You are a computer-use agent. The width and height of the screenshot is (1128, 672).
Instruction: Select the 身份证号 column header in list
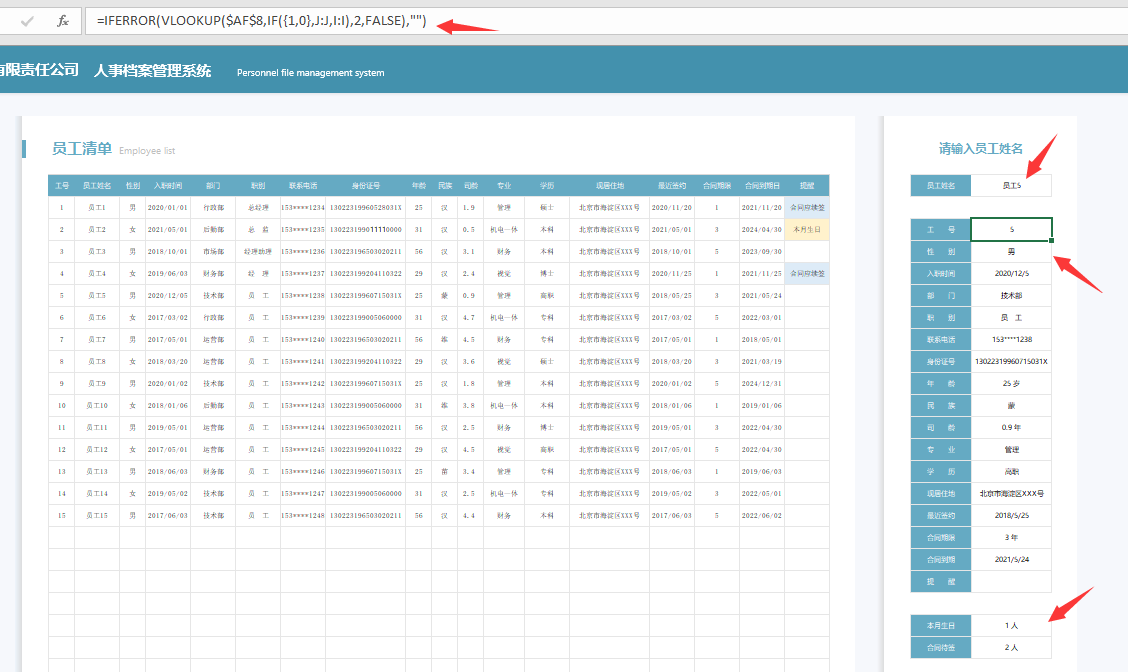click(x=365, y=186)
